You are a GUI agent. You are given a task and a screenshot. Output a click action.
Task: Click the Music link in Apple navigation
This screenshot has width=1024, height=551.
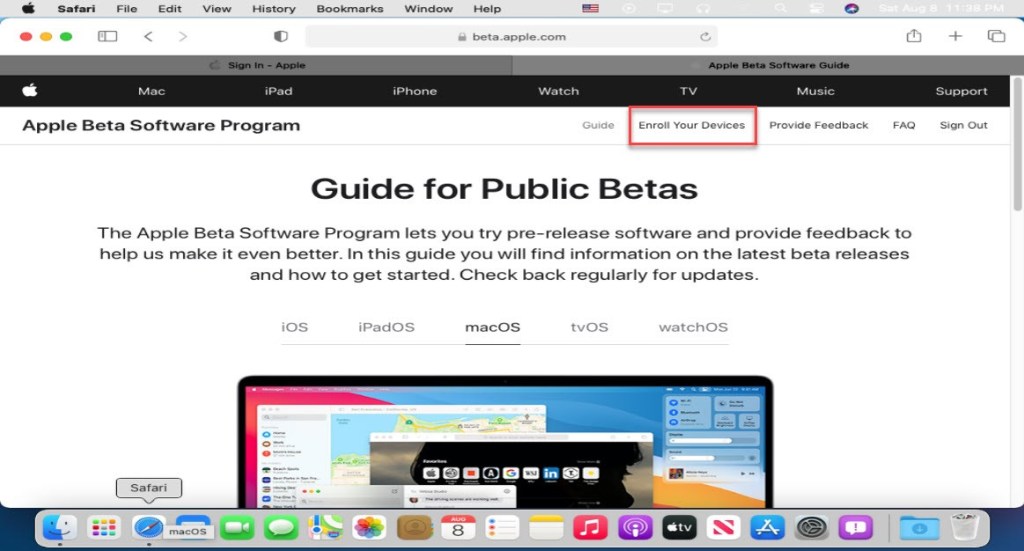pyautogui.click(x=816, y=91)
